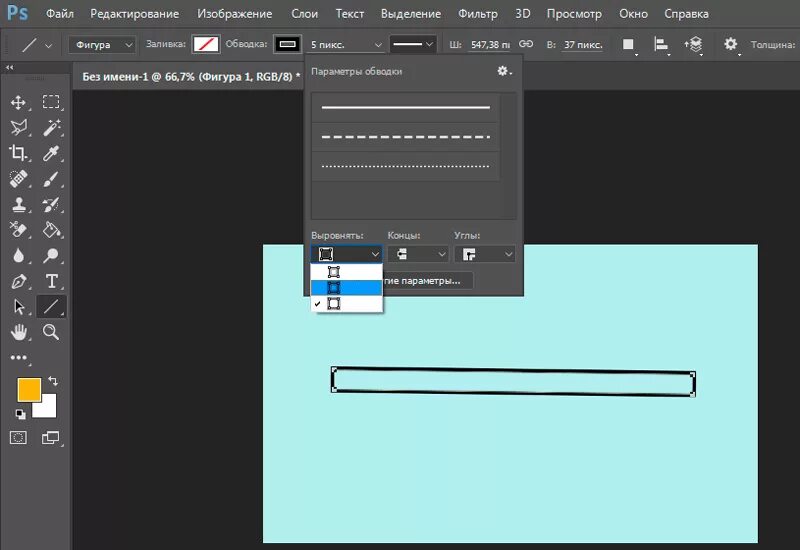Open the Углы corners dropdown
The height and width of the screenshot is (550, 800).
[484, 254]
